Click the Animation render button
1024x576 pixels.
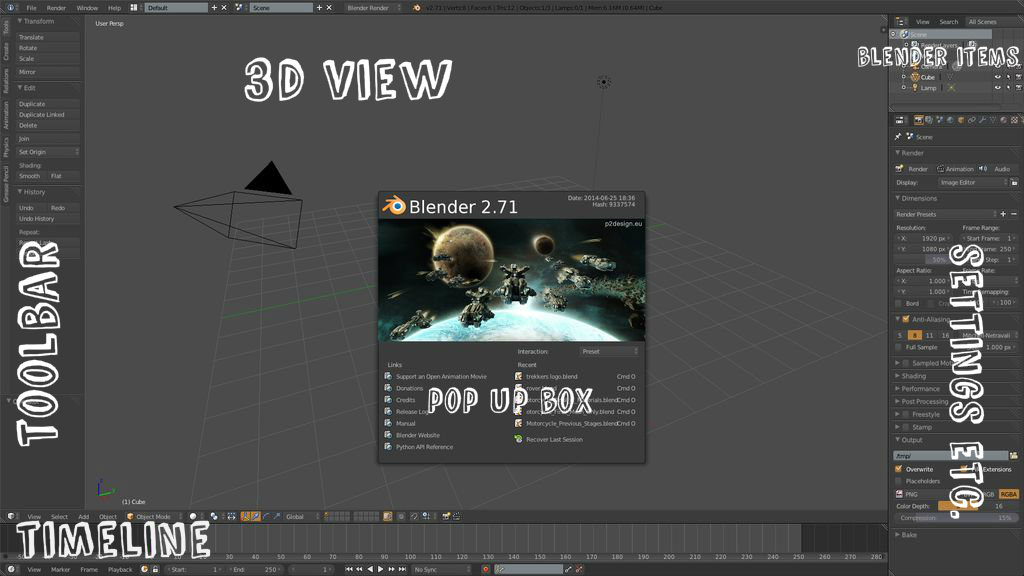pos(955,169)
